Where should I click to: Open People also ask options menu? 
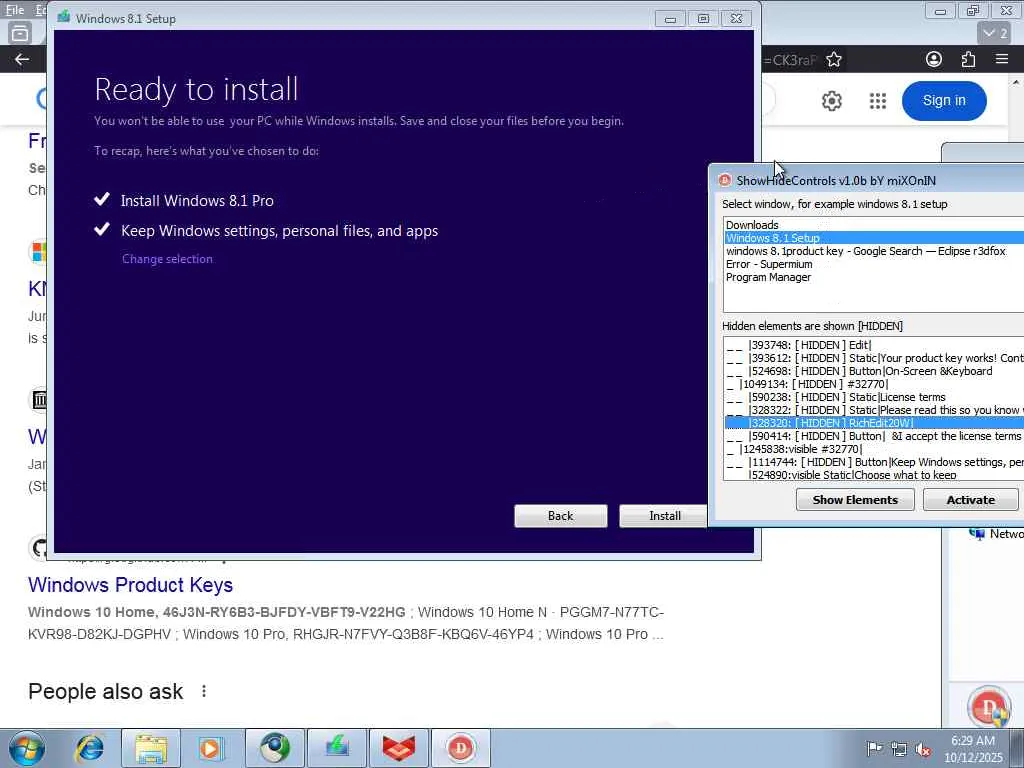(204, 691)
